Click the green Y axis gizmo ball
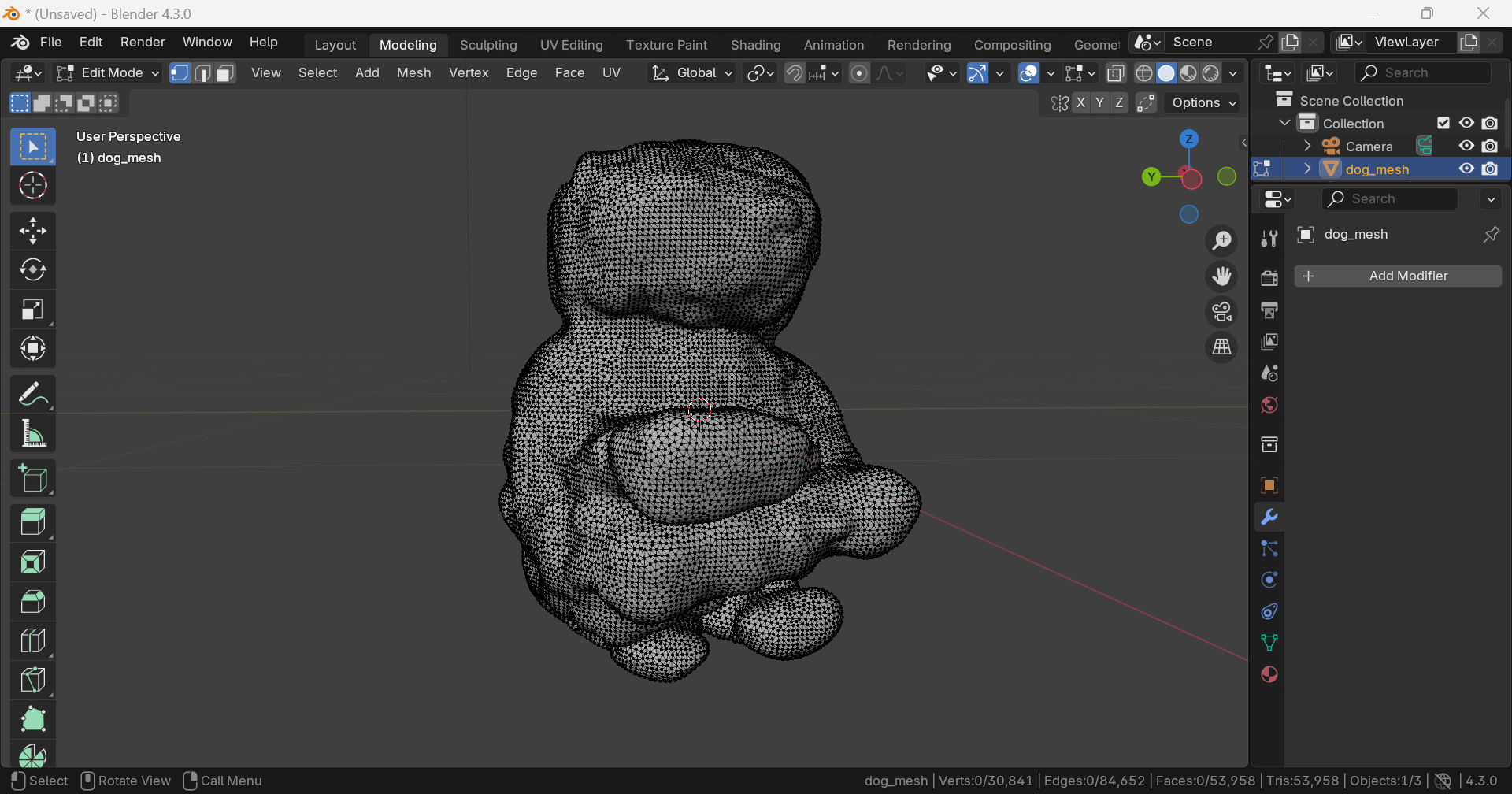This screenshot has height=794, width=1512. [1151, 177]
